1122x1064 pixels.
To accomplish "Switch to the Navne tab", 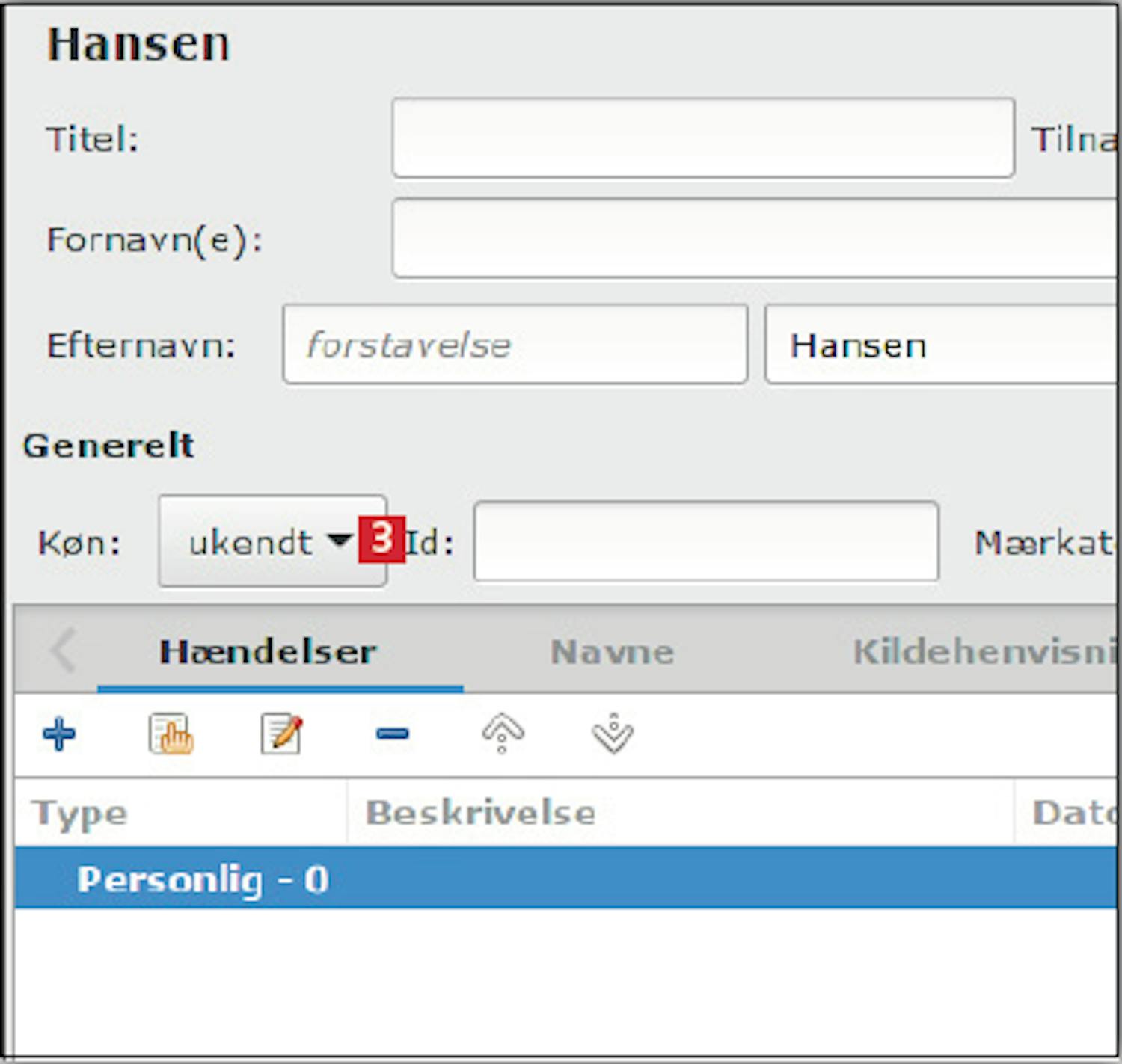I will click(x=612, y=652).
